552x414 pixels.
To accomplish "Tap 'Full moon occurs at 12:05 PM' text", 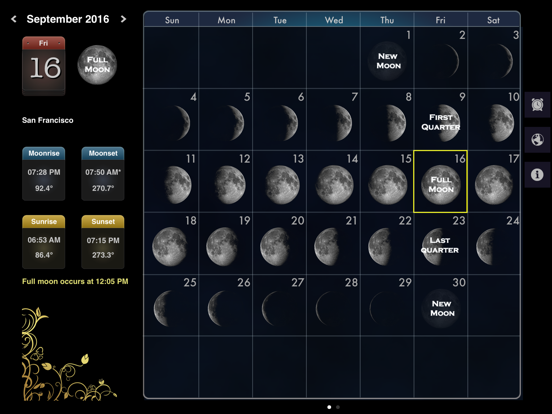I will coord(75,281).
